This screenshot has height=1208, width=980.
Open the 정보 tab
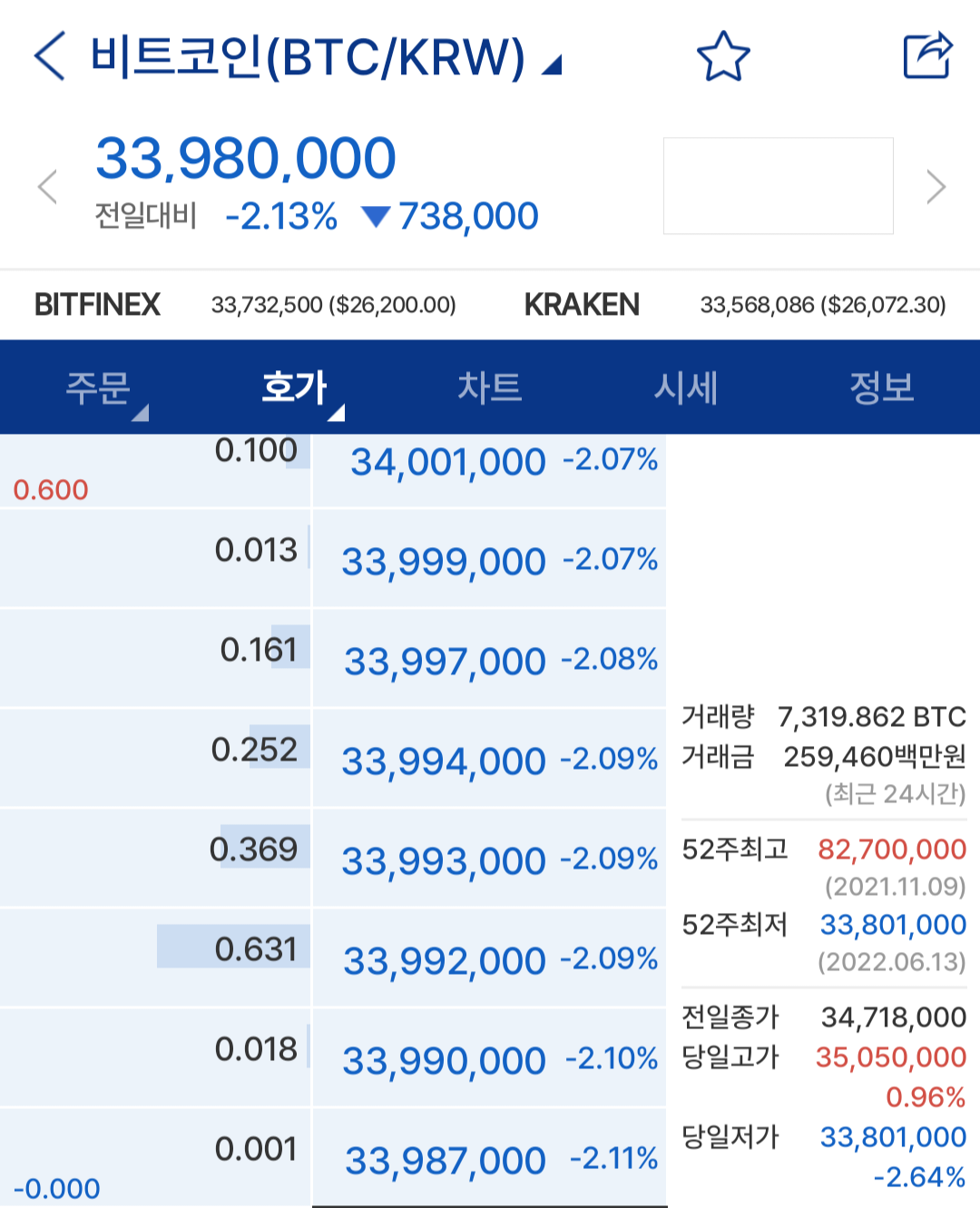click(x=881, y=388)
